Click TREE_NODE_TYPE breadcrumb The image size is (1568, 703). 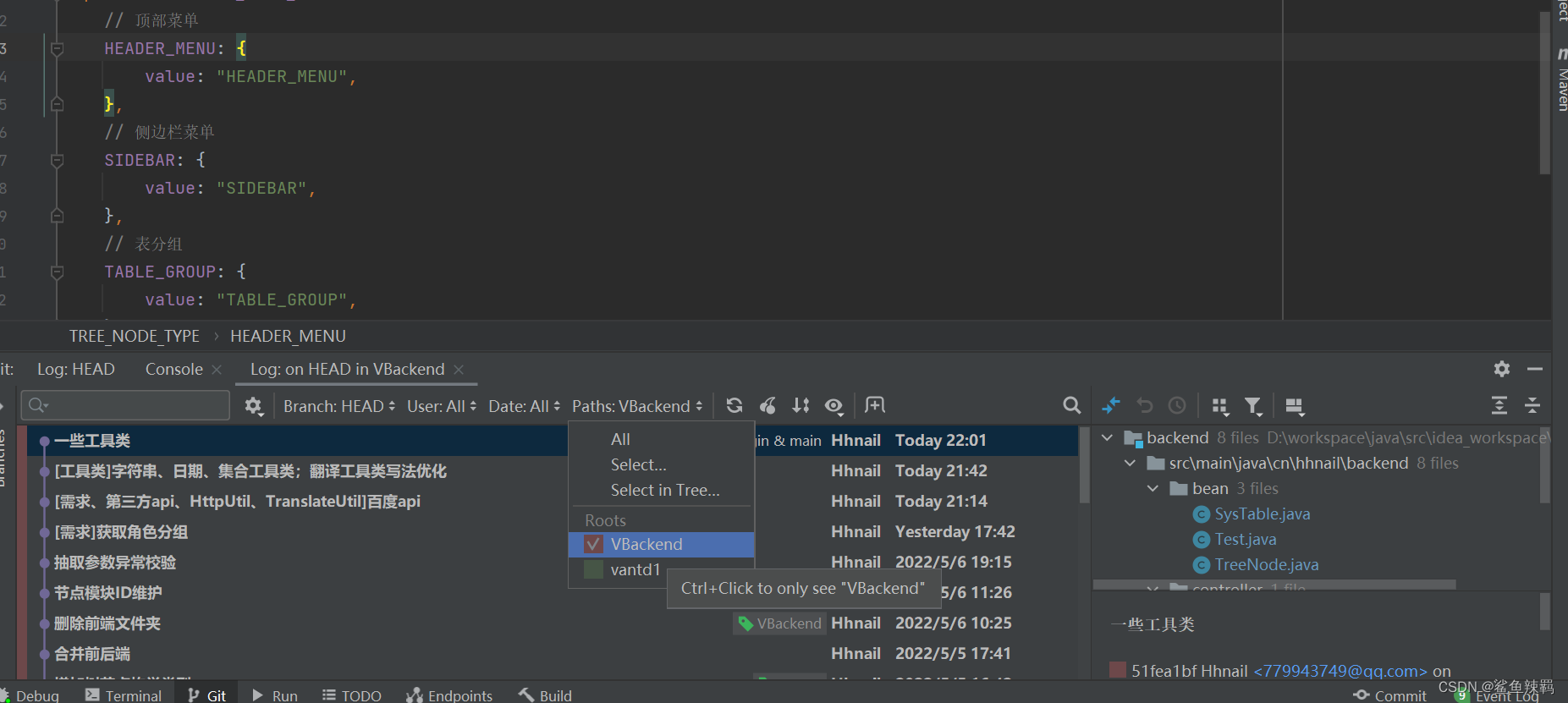(135, 336)
